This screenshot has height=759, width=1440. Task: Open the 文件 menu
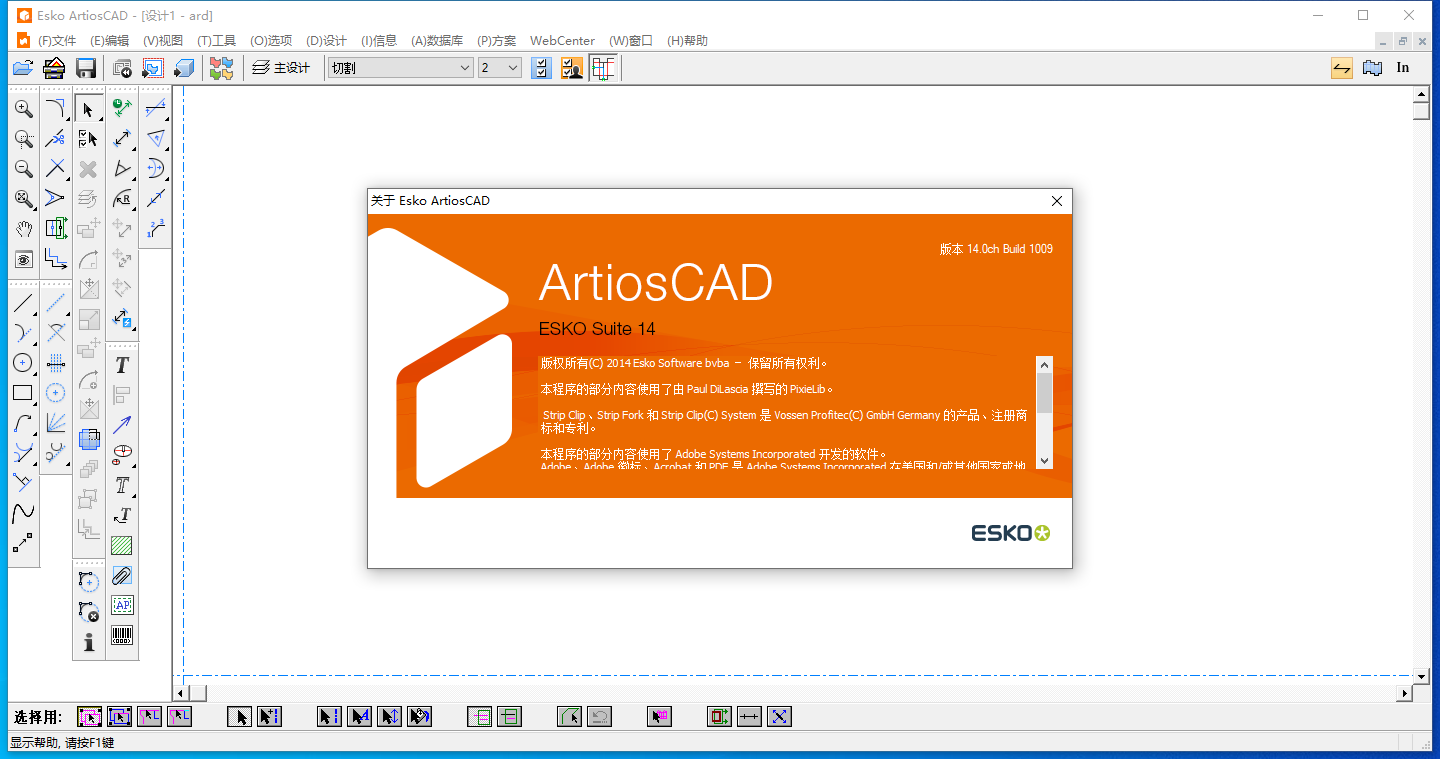55,40
